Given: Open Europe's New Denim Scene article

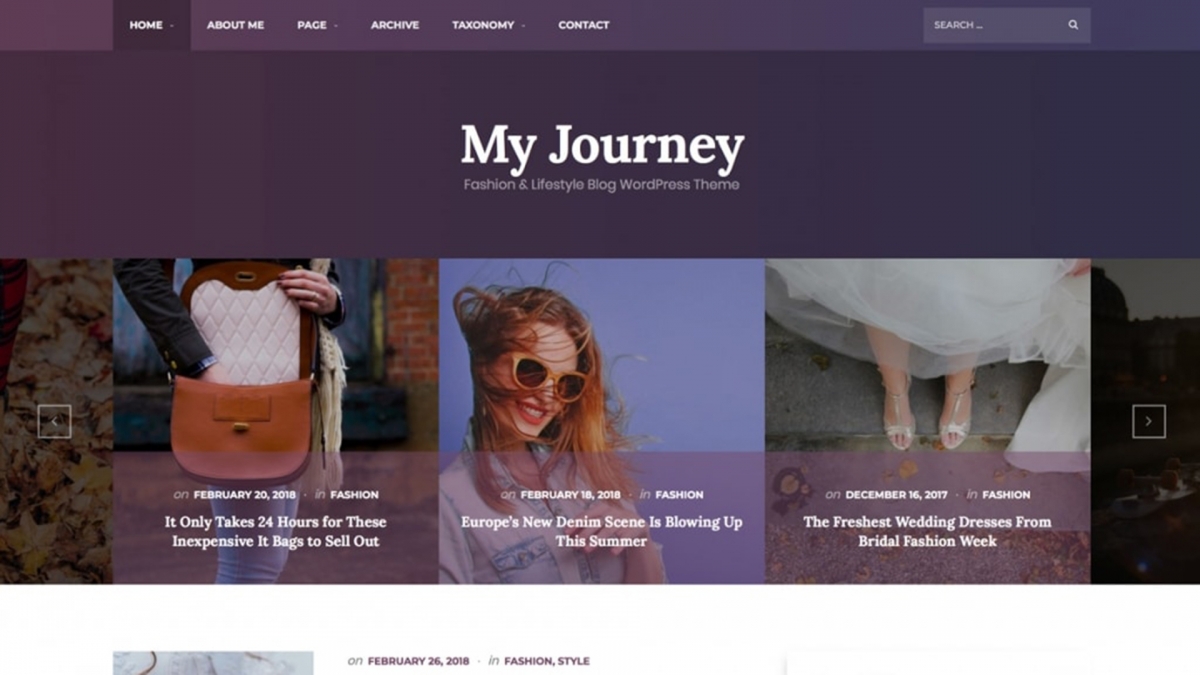Looking at the screenshot, I should click(x=601, y=531).
